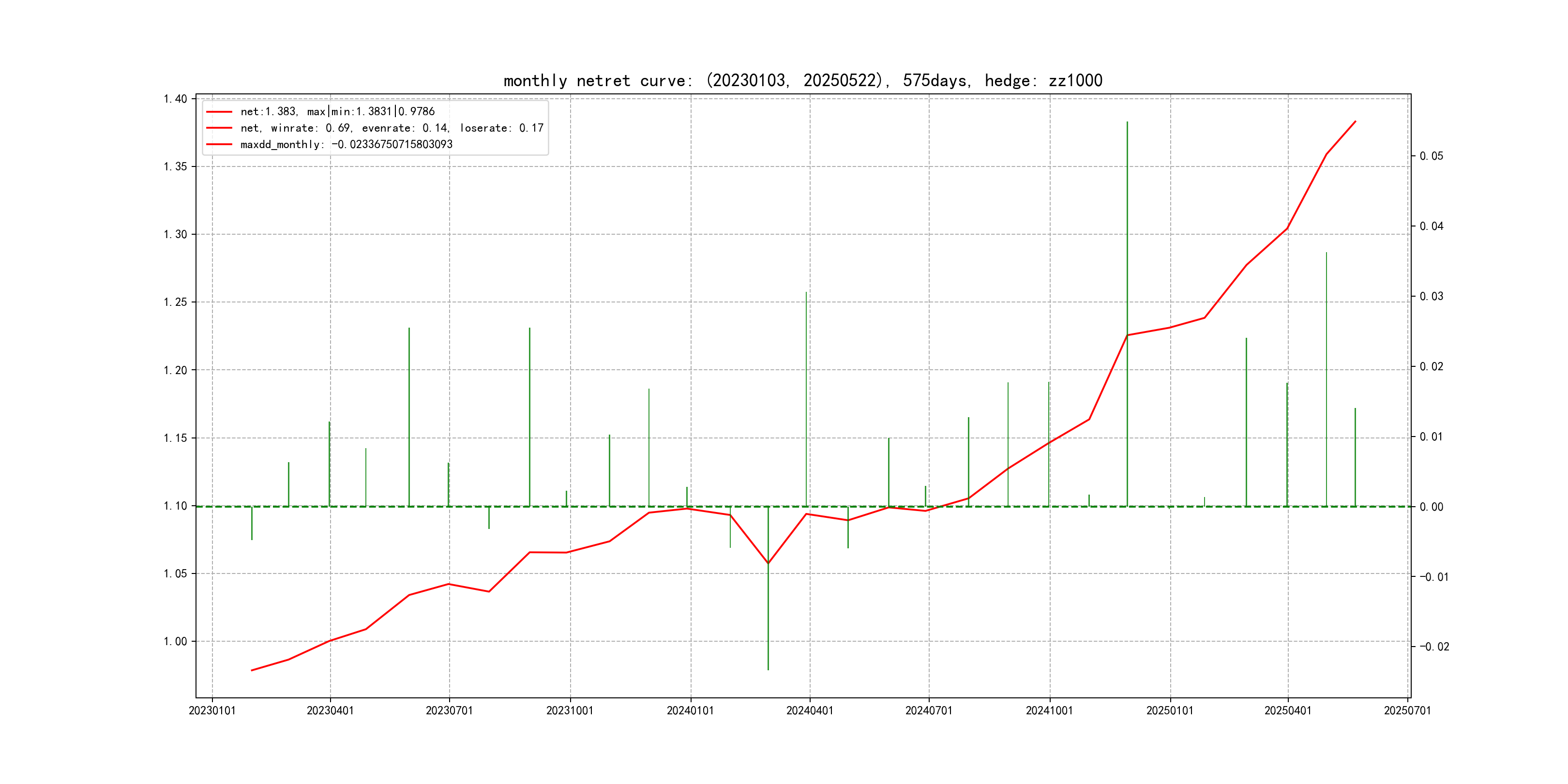Click left y-axis label 1.25
Screen dimensions: 1568x784
click(175, 302)
